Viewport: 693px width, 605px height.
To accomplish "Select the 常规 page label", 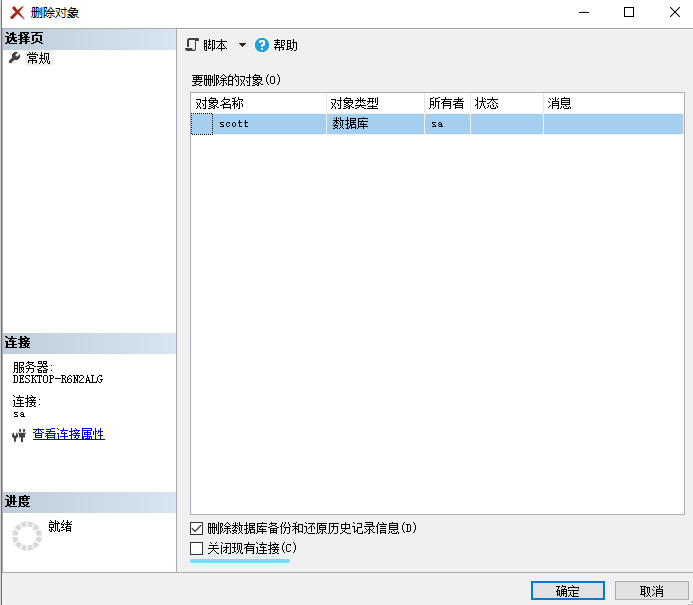I will tap(38, 58).
